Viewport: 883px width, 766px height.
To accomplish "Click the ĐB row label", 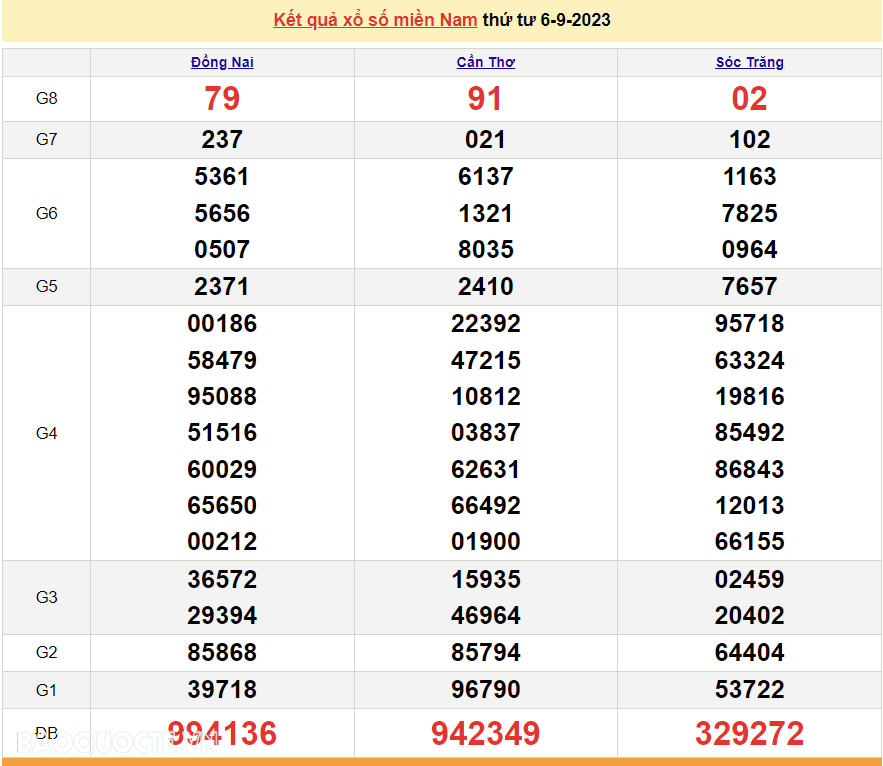I will [47, 733].
